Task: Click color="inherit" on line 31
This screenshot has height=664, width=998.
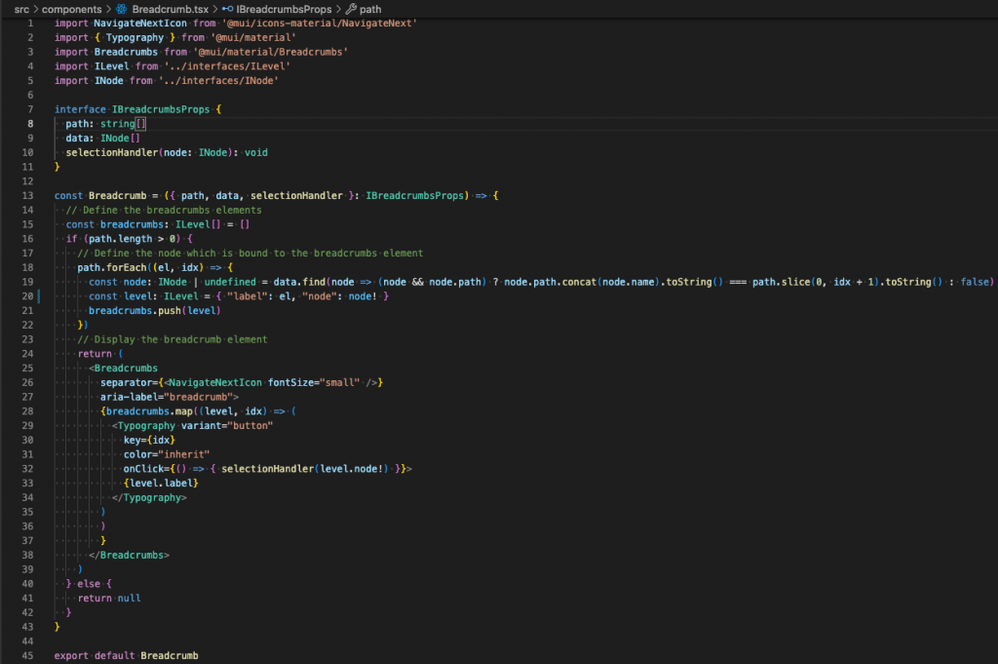Action: pyautogui.click(x=167, y=455)
